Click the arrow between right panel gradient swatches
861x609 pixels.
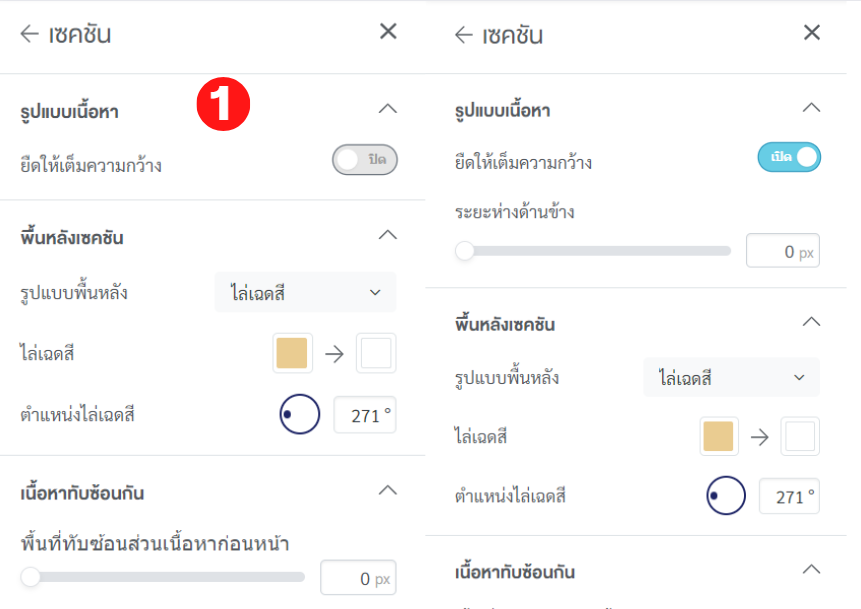point(760,437)
